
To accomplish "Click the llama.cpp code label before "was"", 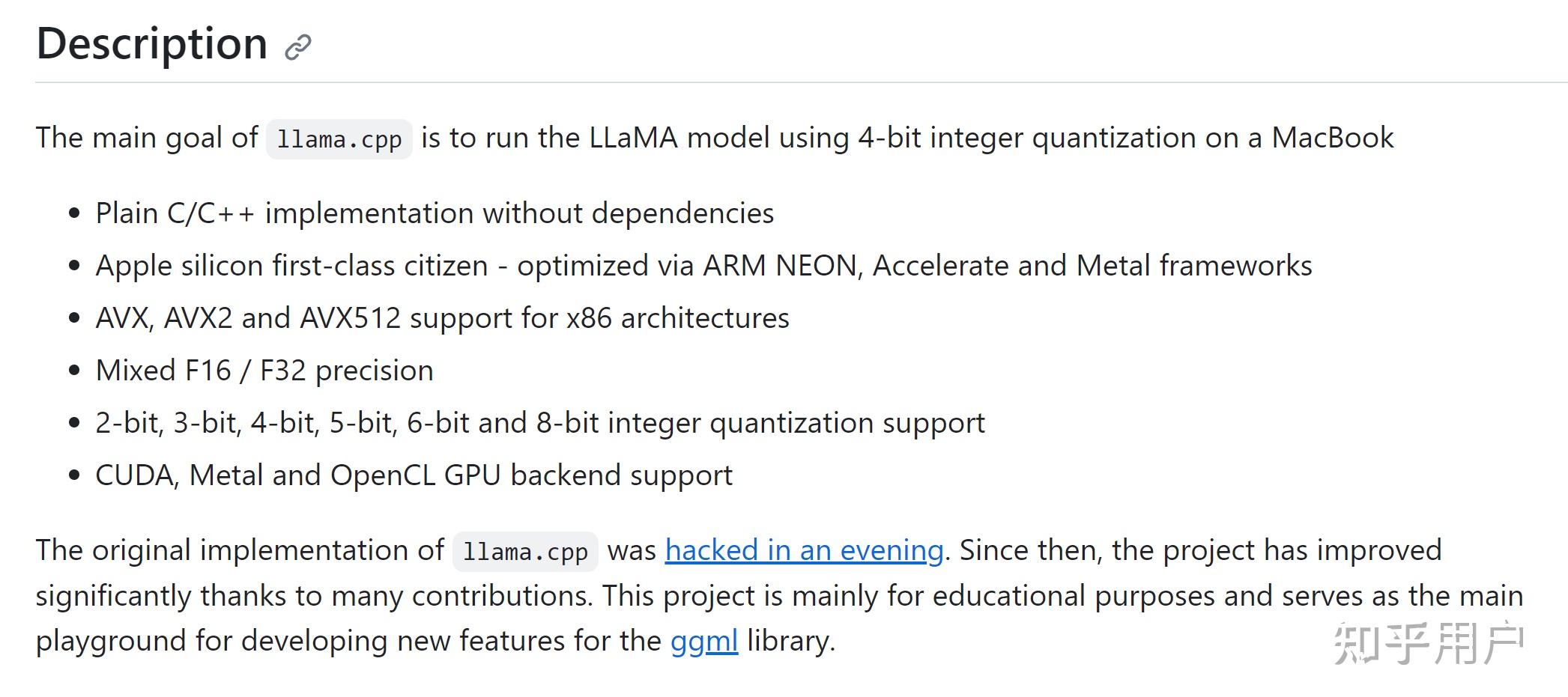I will (x=525, y=552).
